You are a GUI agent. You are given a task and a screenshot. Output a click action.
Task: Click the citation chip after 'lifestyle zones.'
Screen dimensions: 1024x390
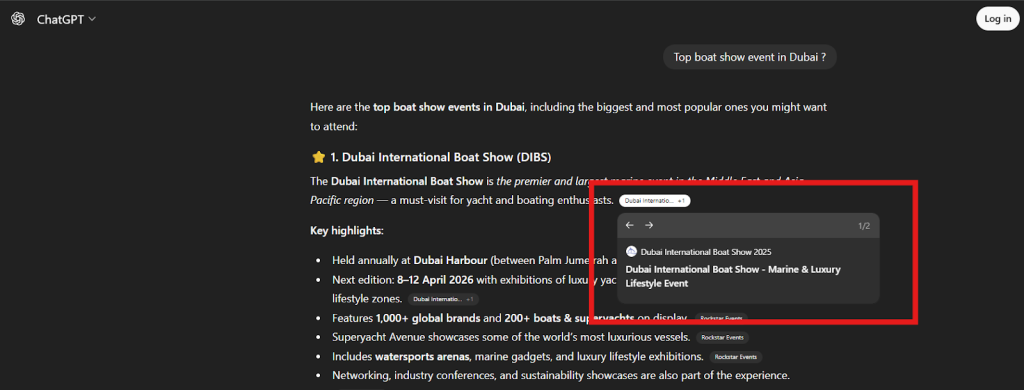click(443, 299)
